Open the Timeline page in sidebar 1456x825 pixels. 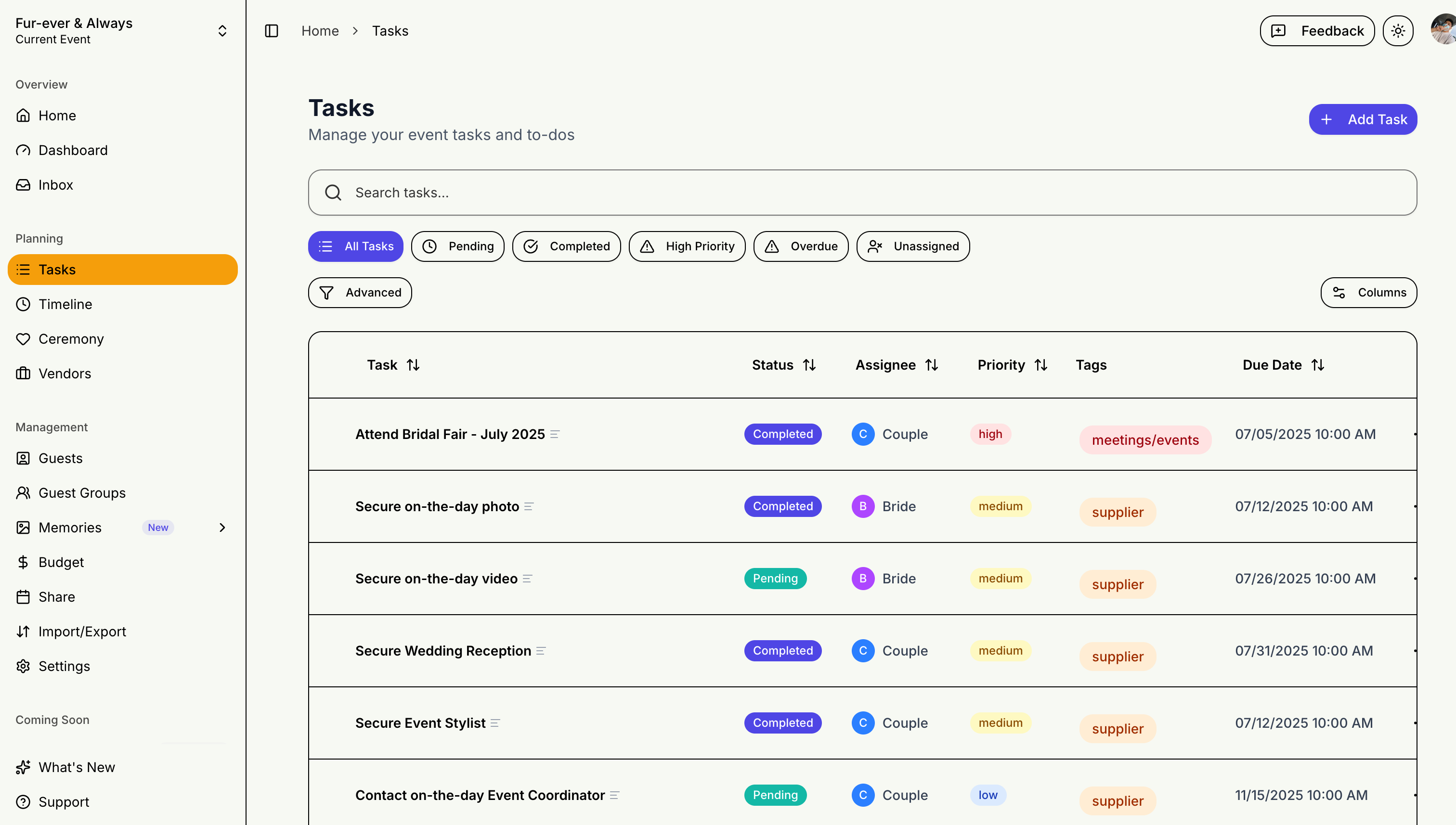click(65, 304)
